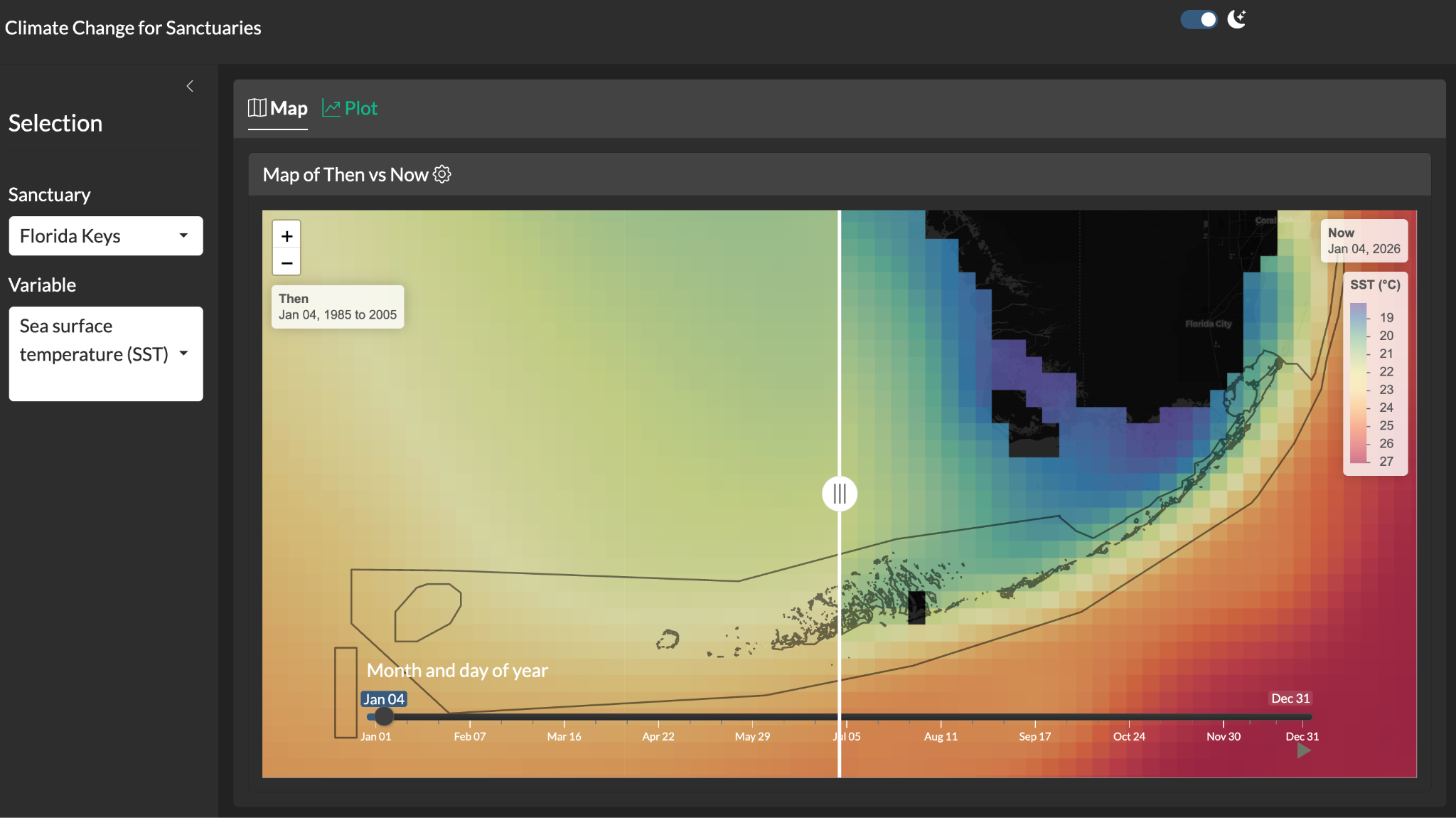1456x818 pixels.
Task: Click the map zoom out minus button
Action: click(287, 262)
